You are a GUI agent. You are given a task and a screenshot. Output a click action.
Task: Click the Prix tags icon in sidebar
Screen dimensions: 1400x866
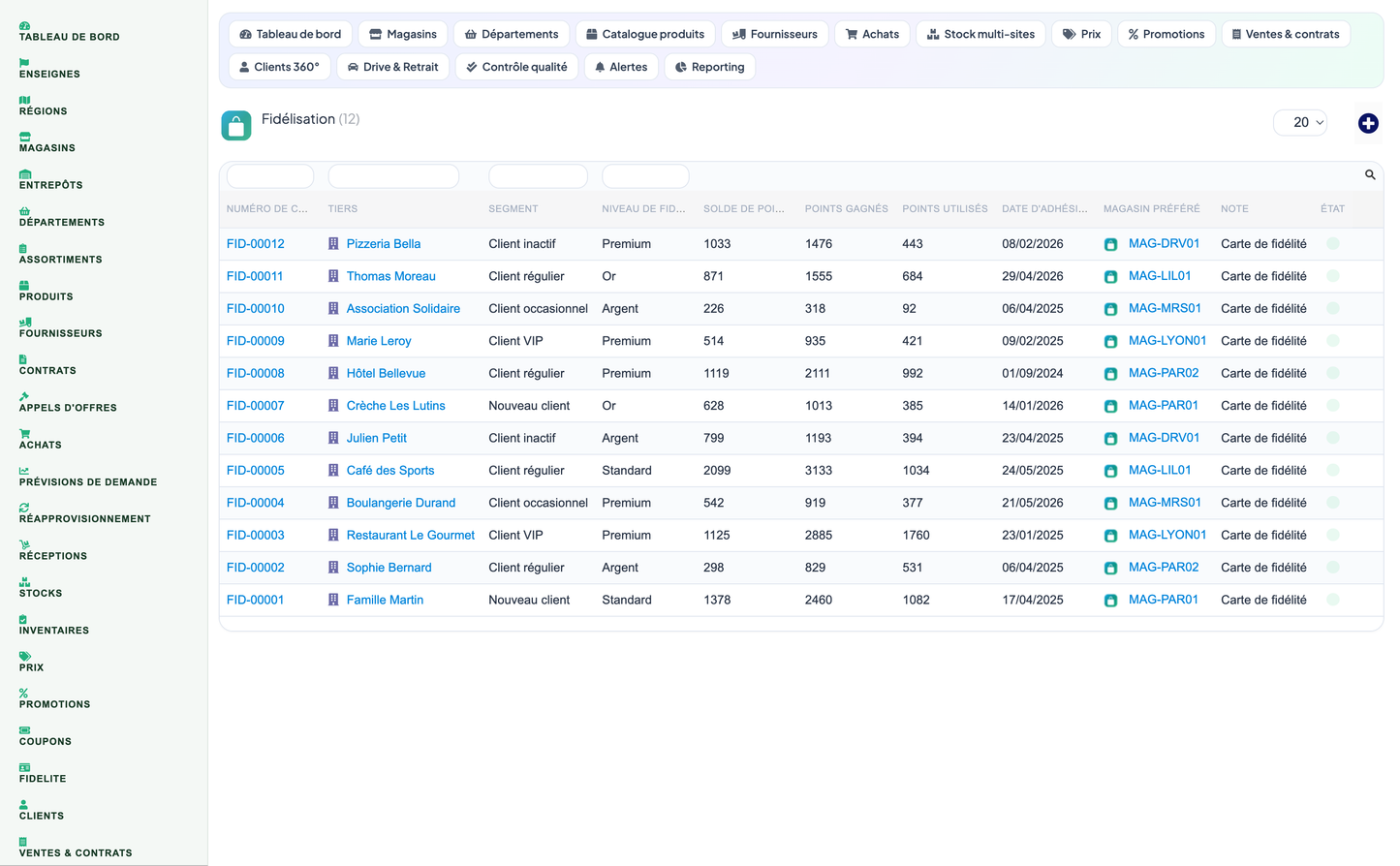tap(24, 656)
